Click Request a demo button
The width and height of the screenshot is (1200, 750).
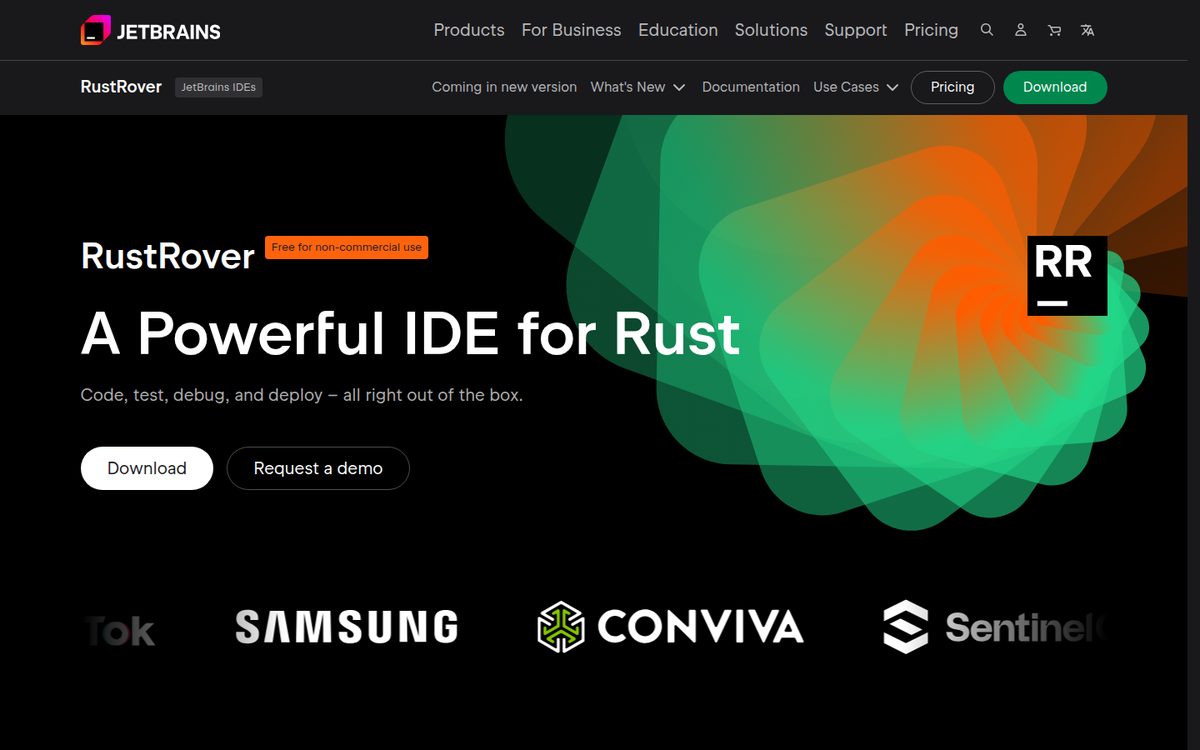[318, 468]
